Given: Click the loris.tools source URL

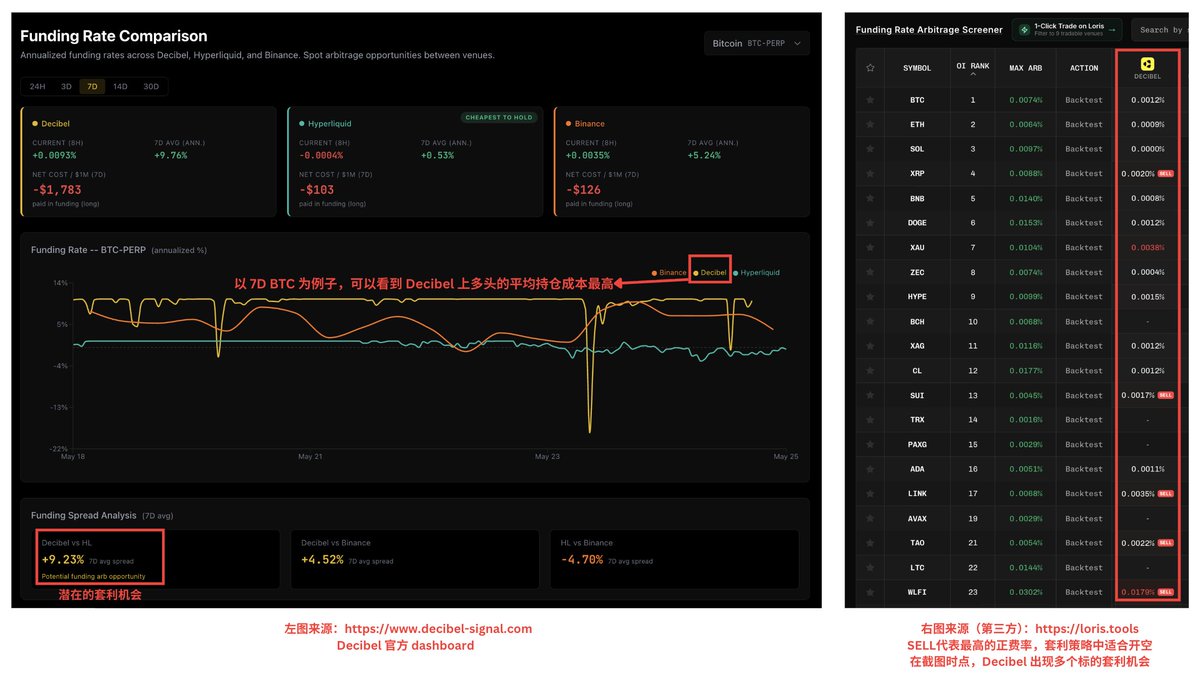Looking at the screenshot, I should [x=1086, y=629].
